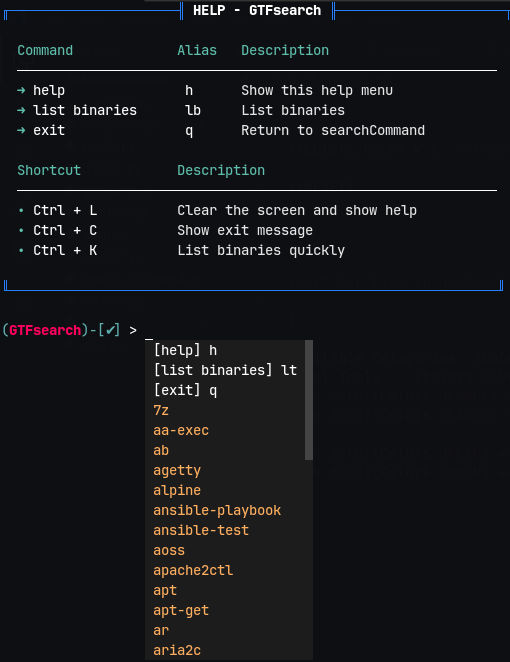Click 'List binaries quickly' description
The image size is (510, 662).
point(261,250)
